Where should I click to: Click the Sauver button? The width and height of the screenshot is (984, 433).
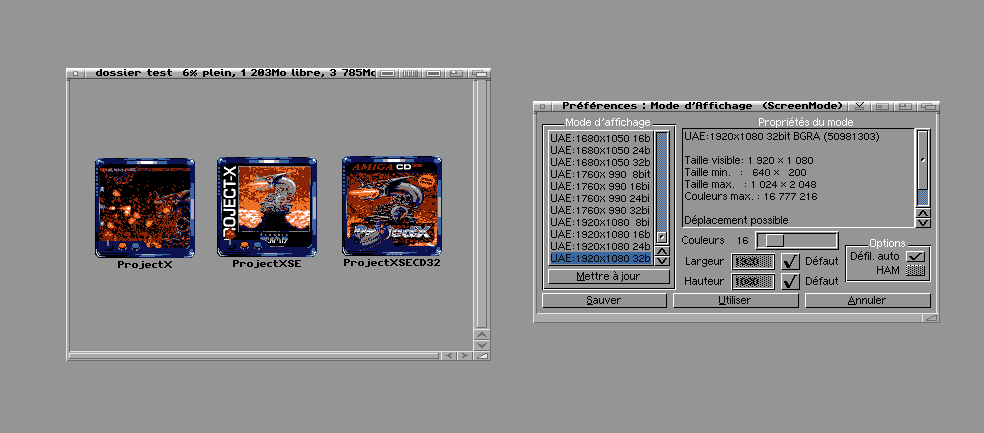(x=604, y=301)
